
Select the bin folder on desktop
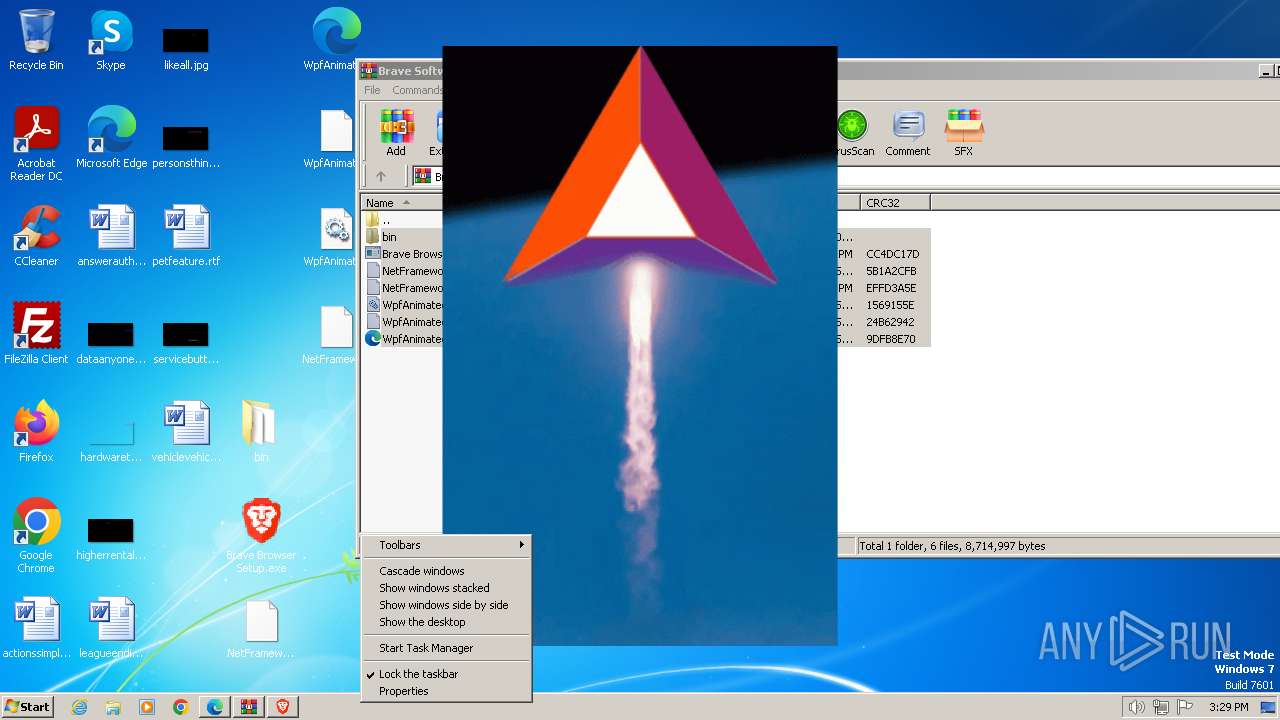coord(260,432)
